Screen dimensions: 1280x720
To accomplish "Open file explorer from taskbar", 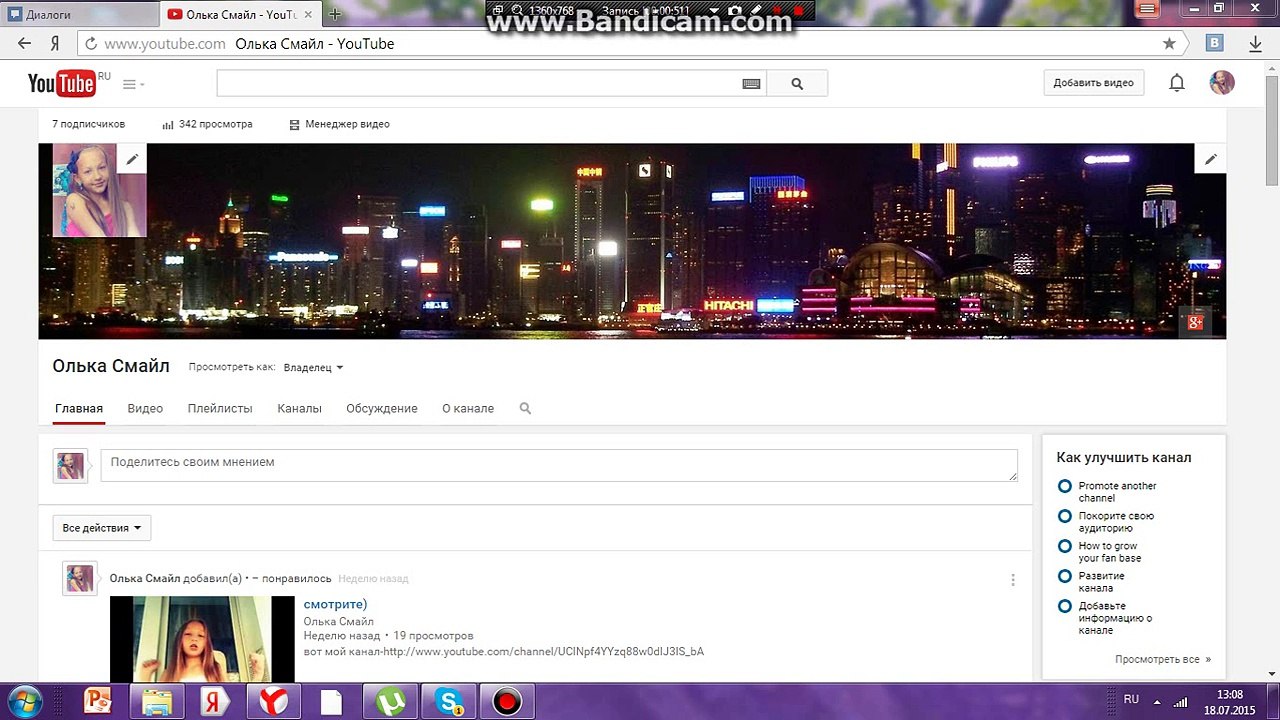I will pos(157,702).
